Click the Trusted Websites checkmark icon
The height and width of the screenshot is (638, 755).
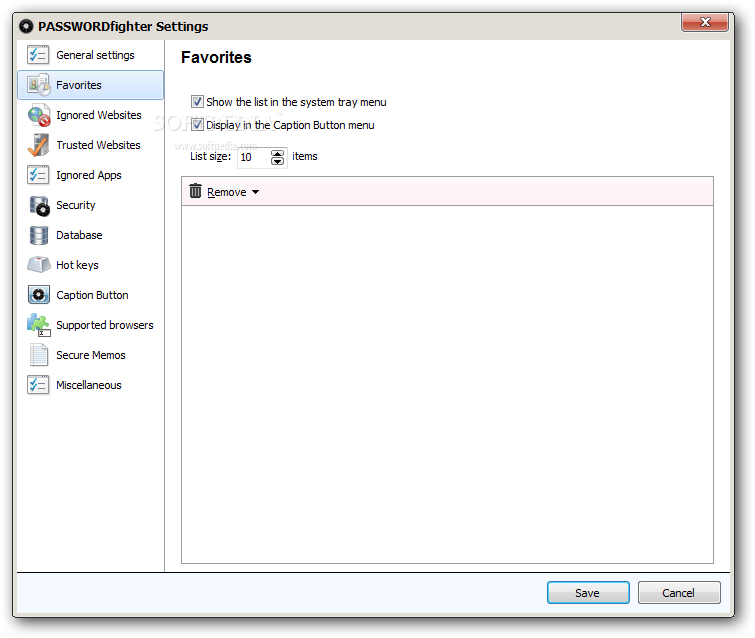(39, 145)
